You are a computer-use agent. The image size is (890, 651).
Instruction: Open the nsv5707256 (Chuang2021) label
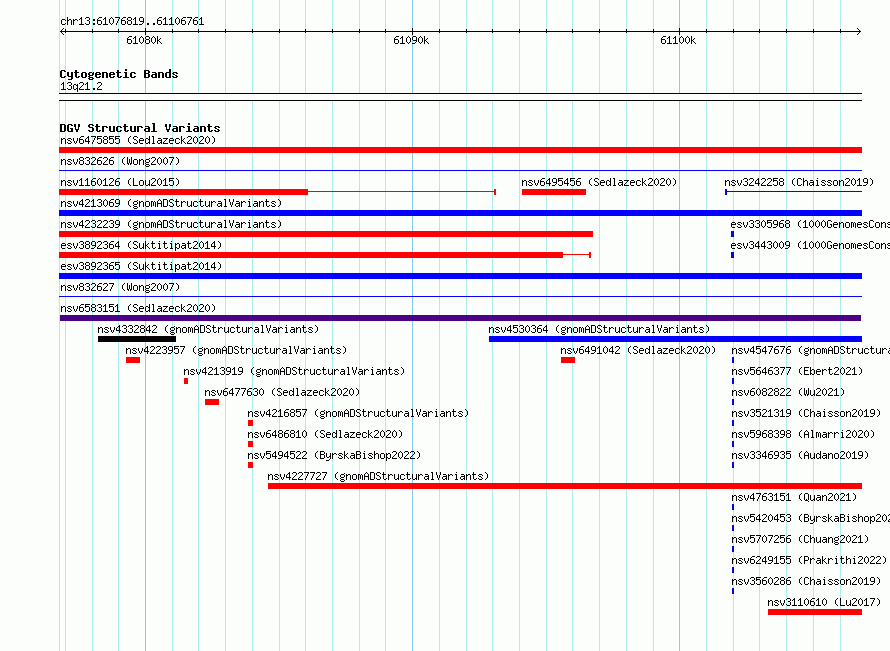point(800,539)
